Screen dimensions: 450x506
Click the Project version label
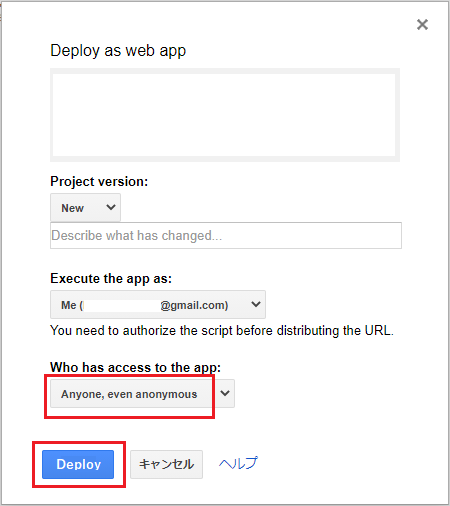point(99,182)
